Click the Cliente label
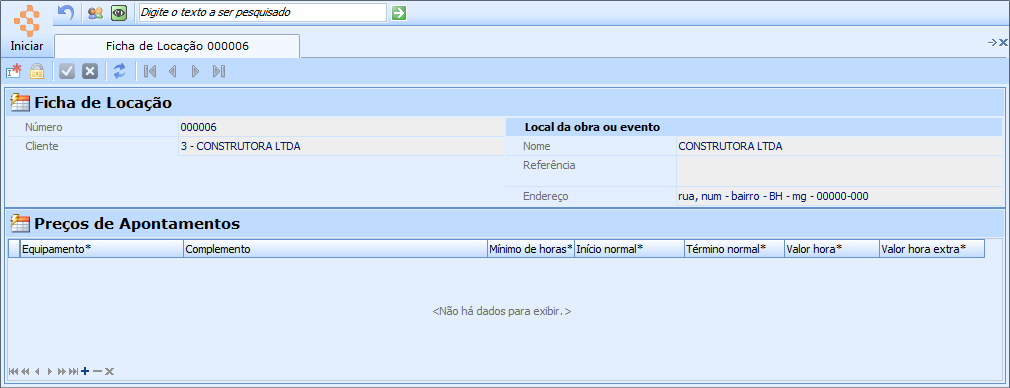 [x=42, y=146]
